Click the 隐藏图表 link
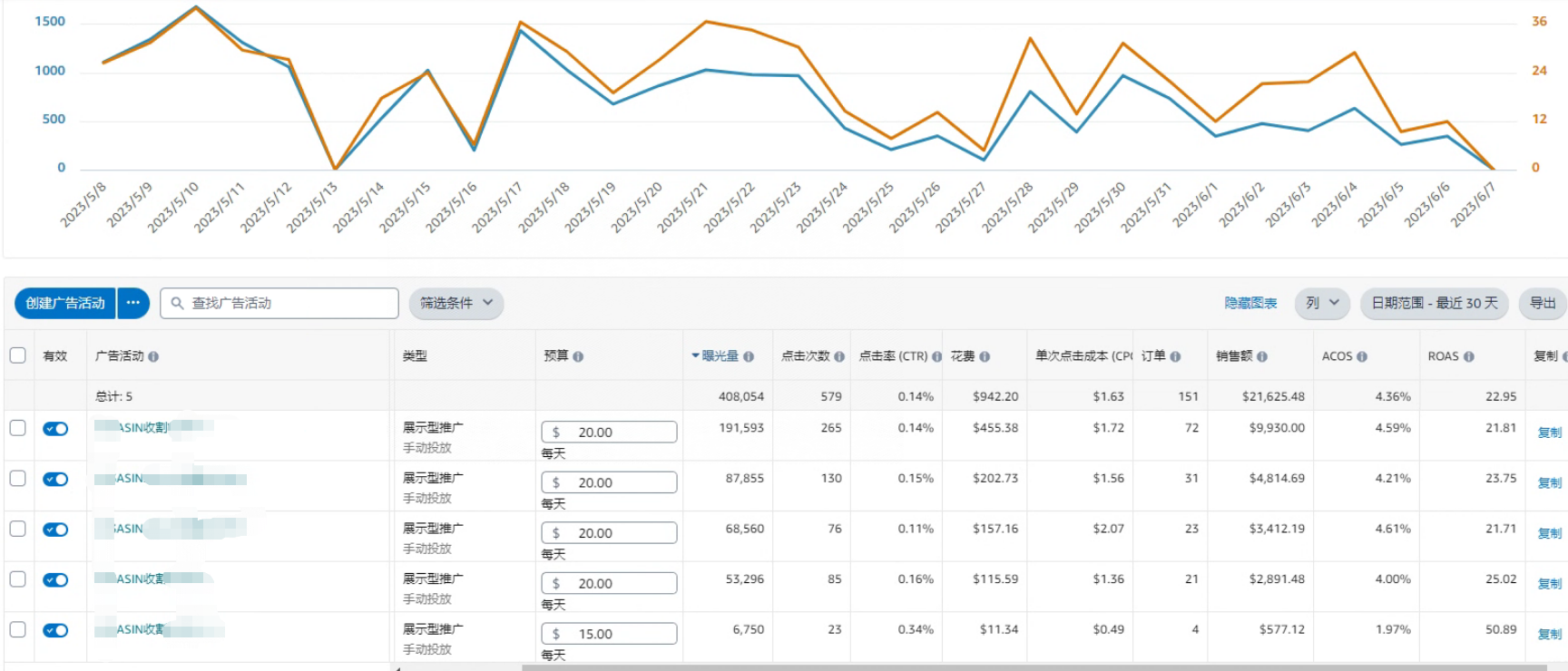Viewport: 1568px width, 671px height. (1250, 303)
